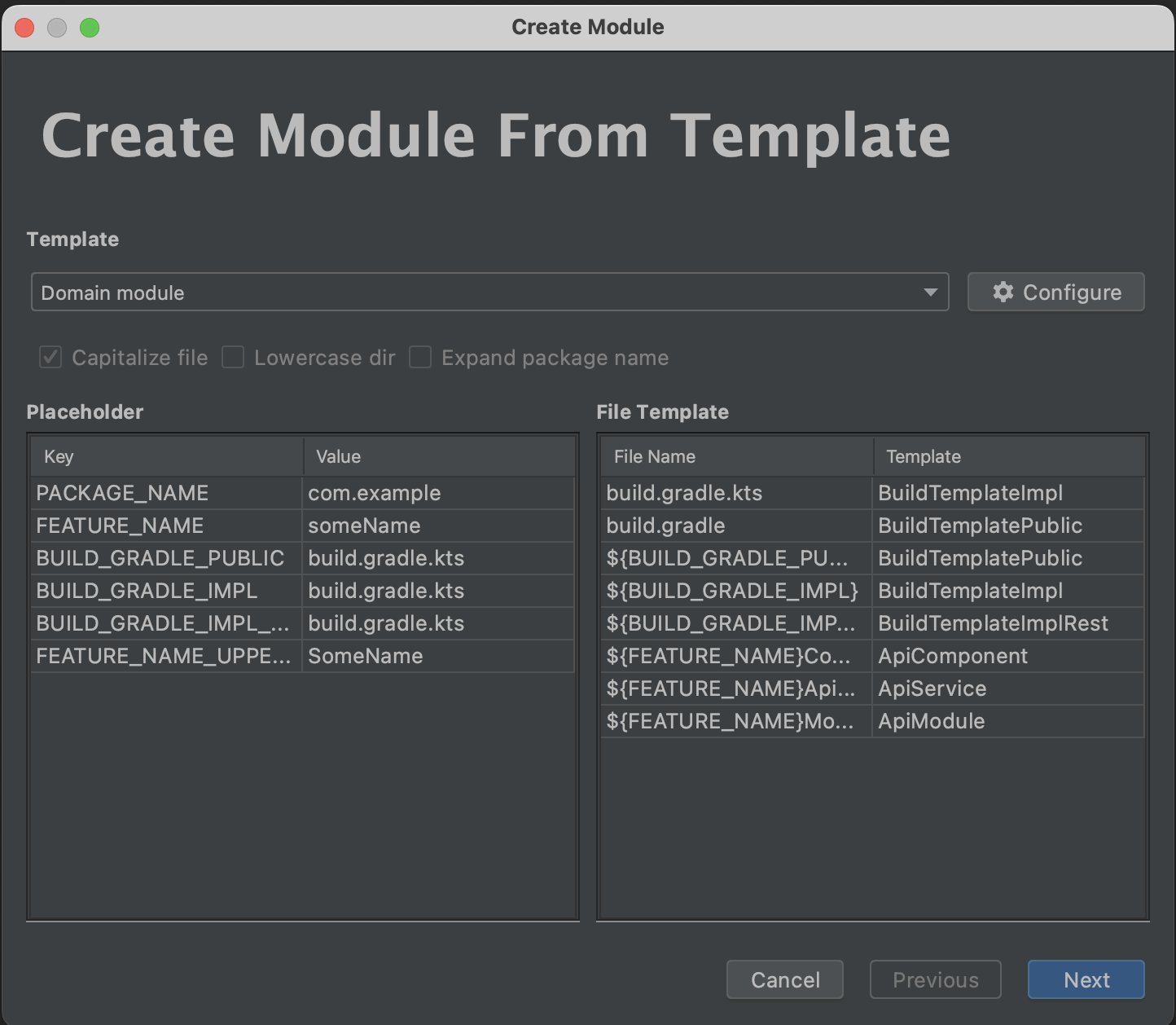The image size is (1176, 1025).
Task: Click the gear icon on the Configure button
Action: (1003, 292)
